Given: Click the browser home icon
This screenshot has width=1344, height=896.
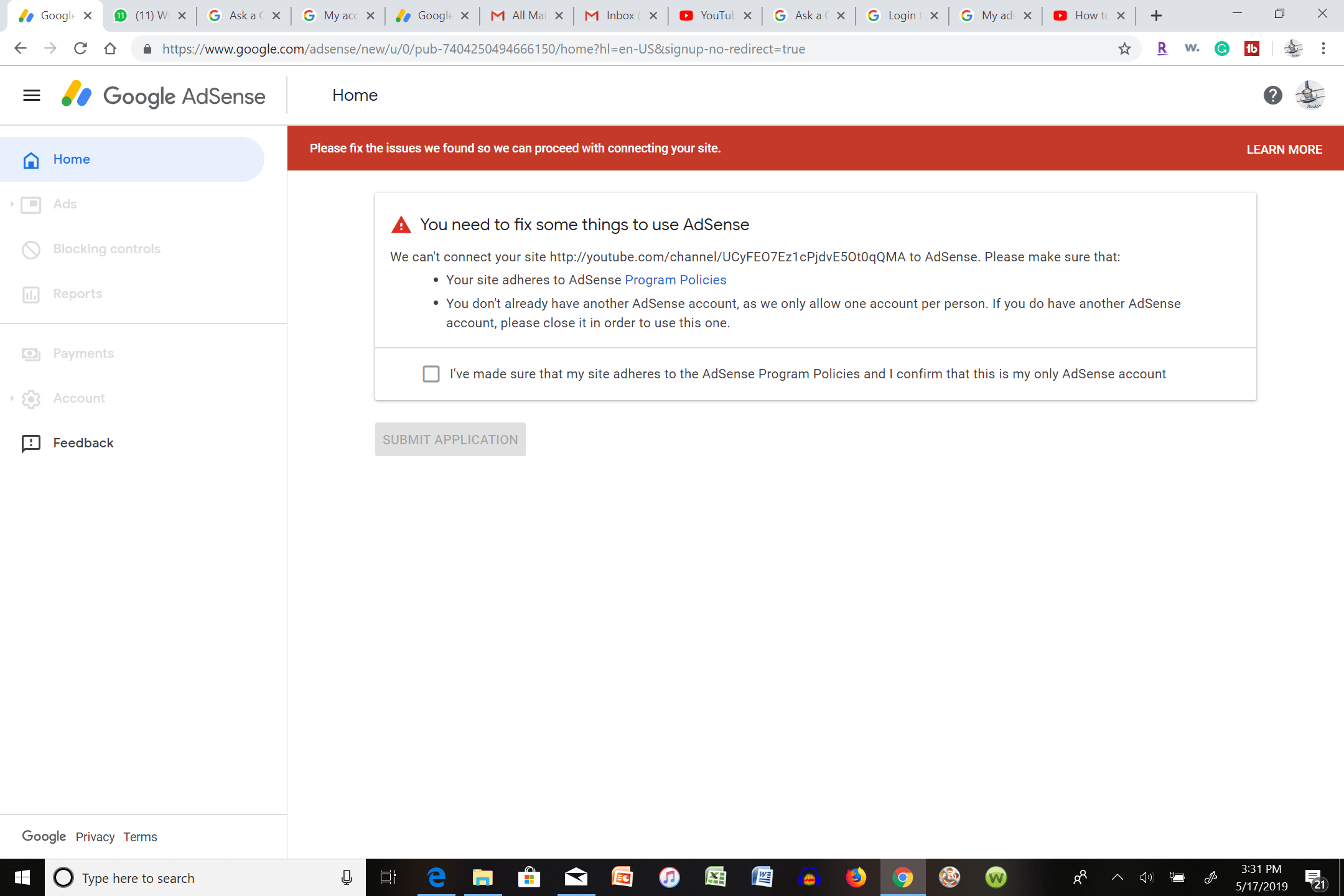Looking at the screenshot, I should [110, 49].
